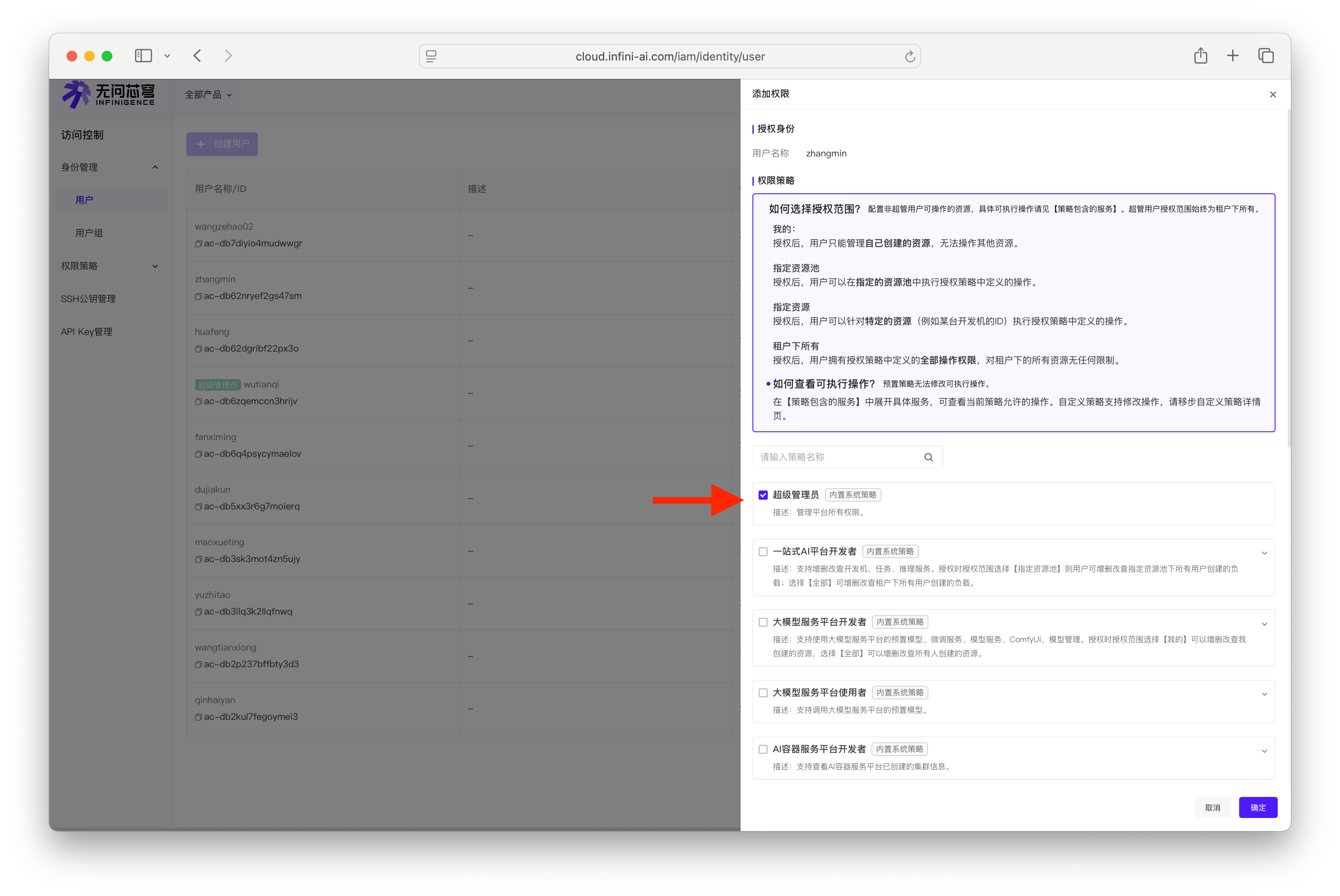
Task: Close the 添加权限 panel with X icon
Action: [x=1272, y=94]
